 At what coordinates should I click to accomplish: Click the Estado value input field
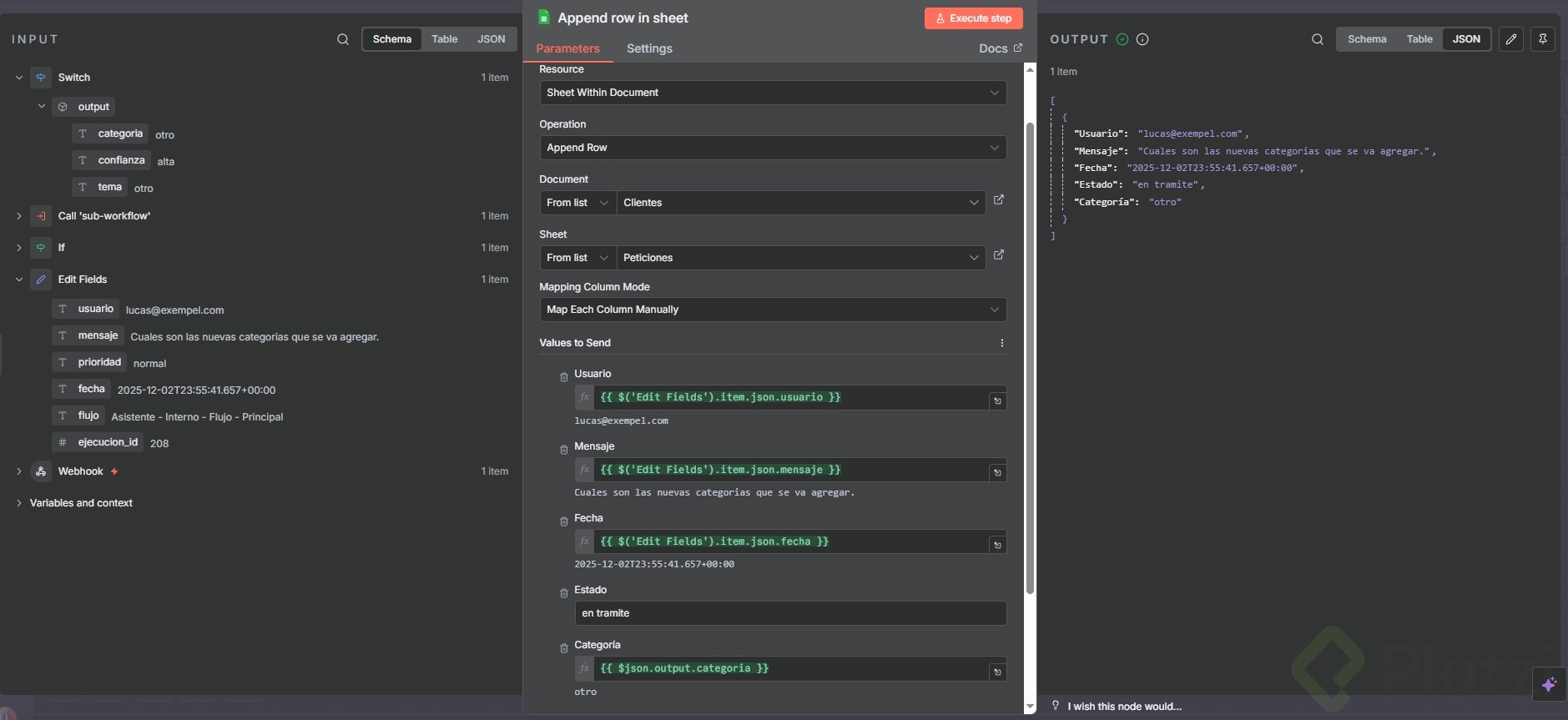point(789,613)
